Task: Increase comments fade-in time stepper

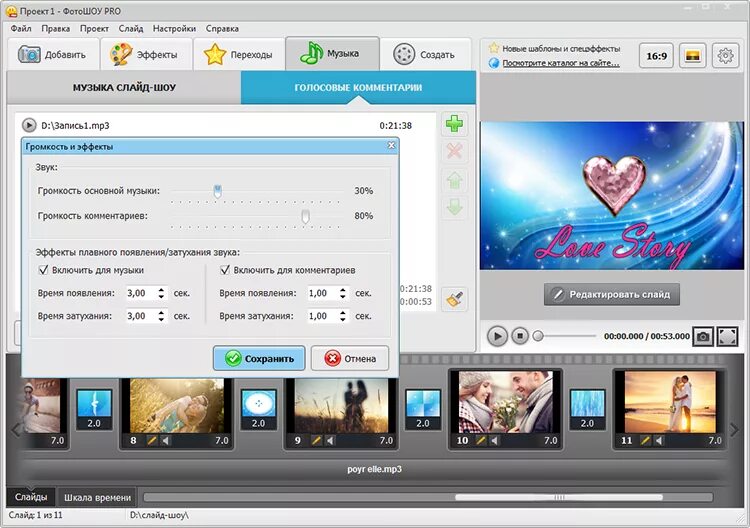Action: tap(342, 290)
